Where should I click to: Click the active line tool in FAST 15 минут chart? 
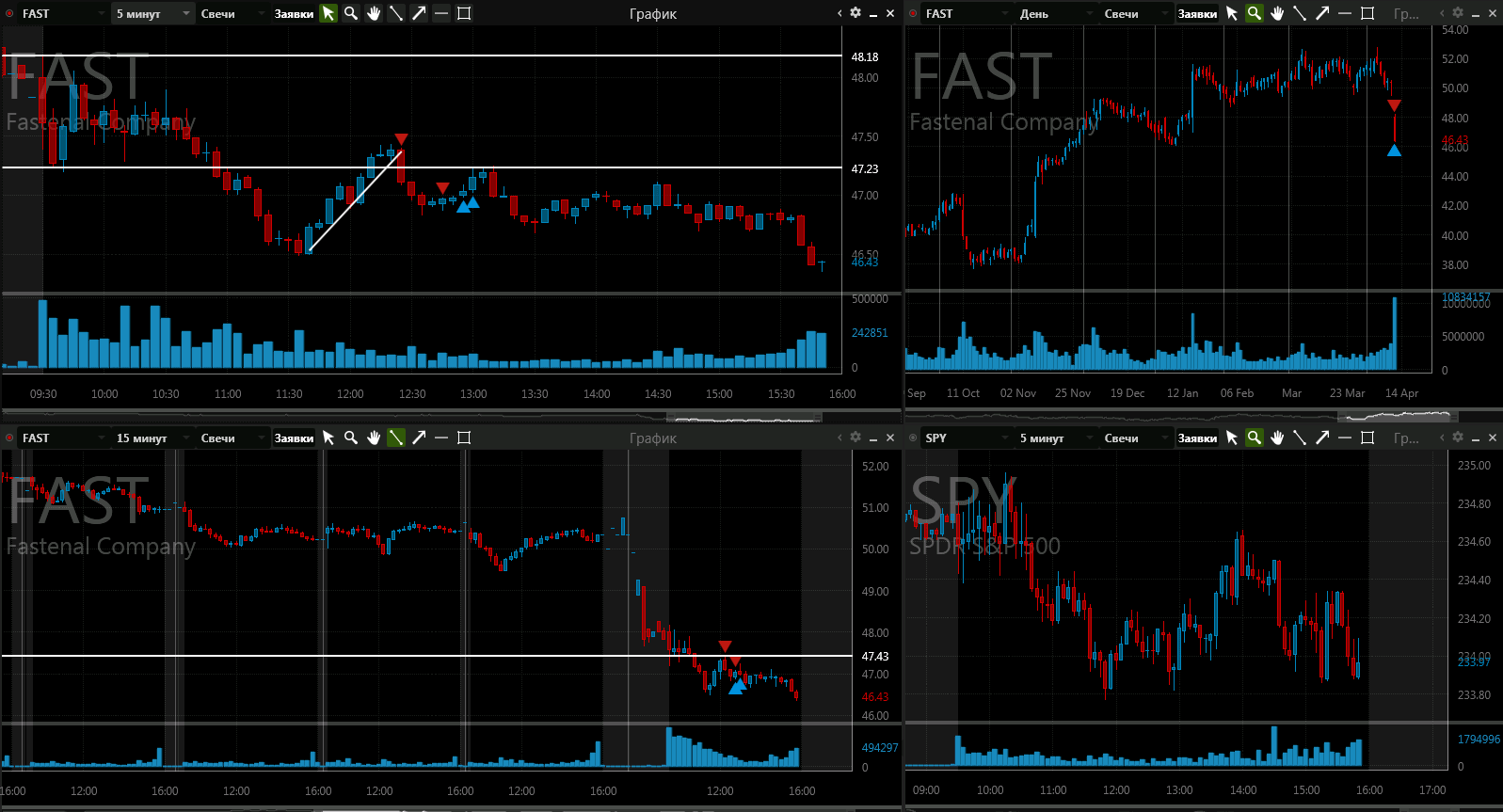pyautogui.click(x=396, y=438)
